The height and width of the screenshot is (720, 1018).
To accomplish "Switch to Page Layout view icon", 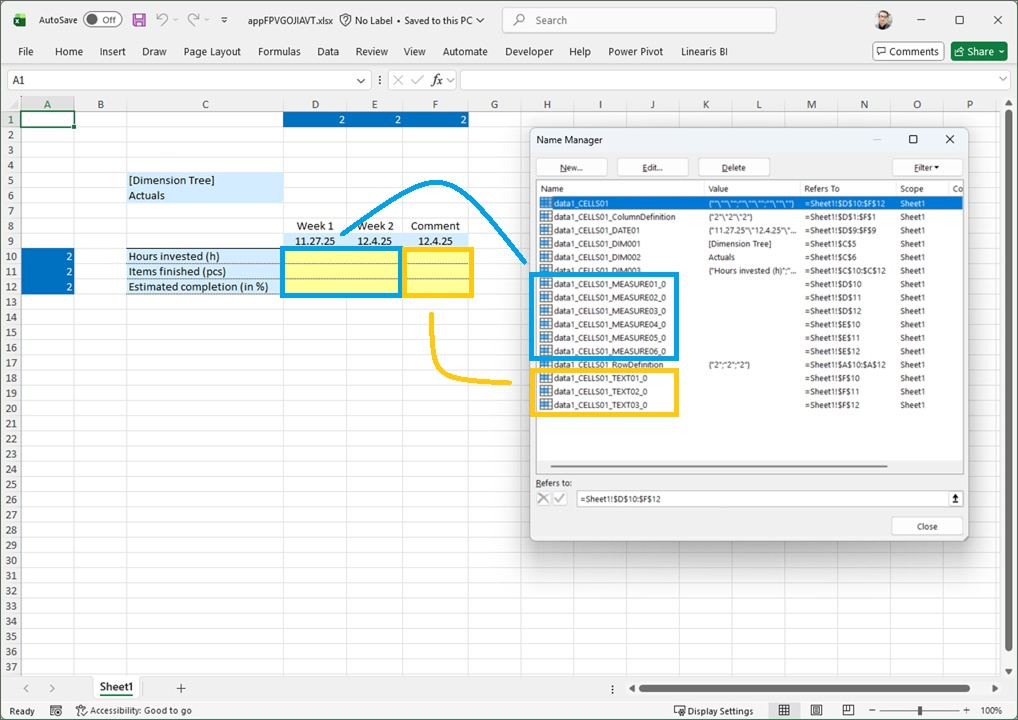I will pos(816,710).
